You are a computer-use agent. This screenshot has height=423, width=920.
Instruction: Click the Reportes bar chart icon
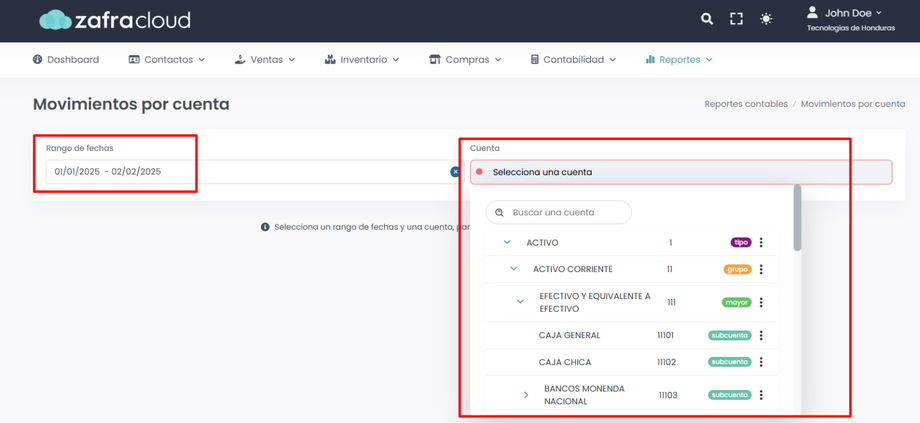[x=650, y=59]
